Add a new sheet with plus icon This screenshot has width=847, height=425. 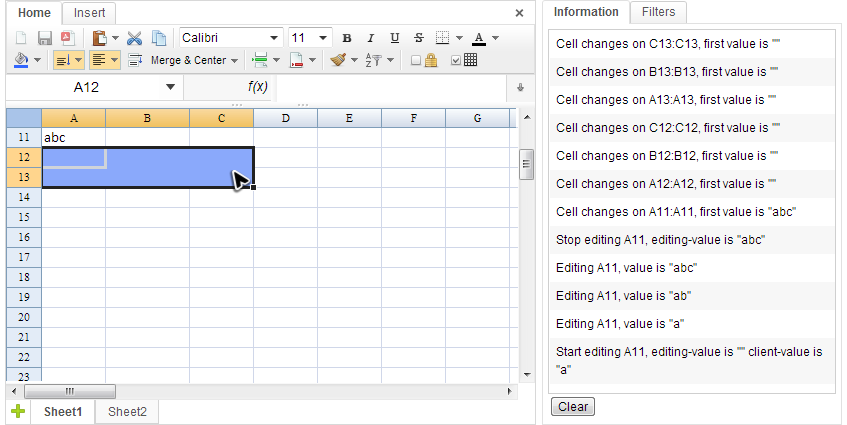pyautogui.click(x=18, y=411)
